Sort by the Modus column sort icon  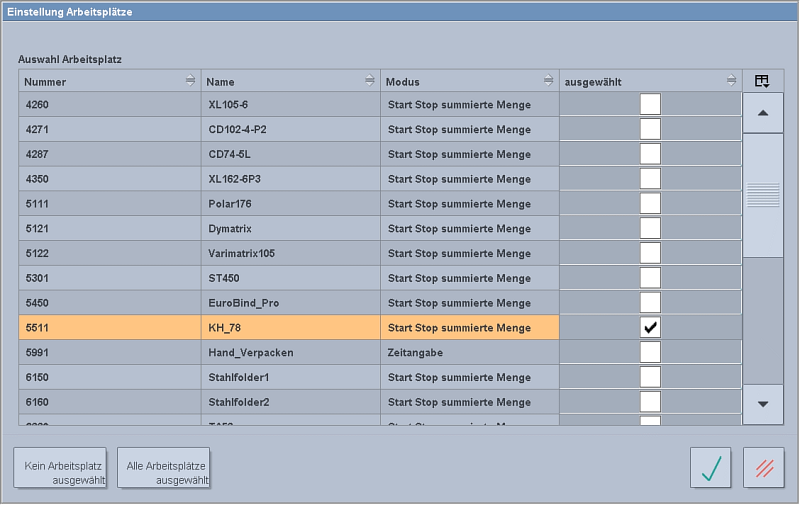click(548, 81)
